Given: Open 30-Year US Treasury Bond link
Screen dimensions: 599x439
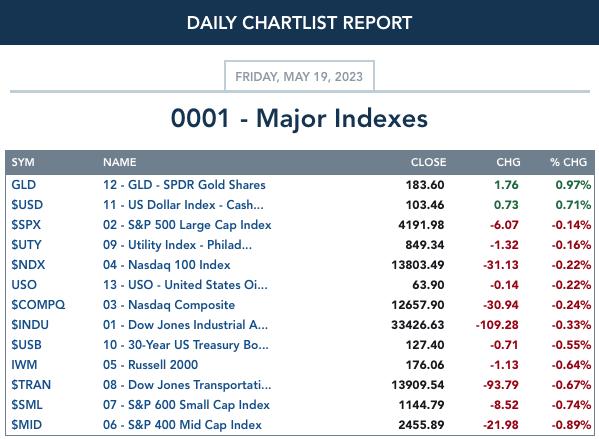Looking at the screenshot, I should point(186,345).
